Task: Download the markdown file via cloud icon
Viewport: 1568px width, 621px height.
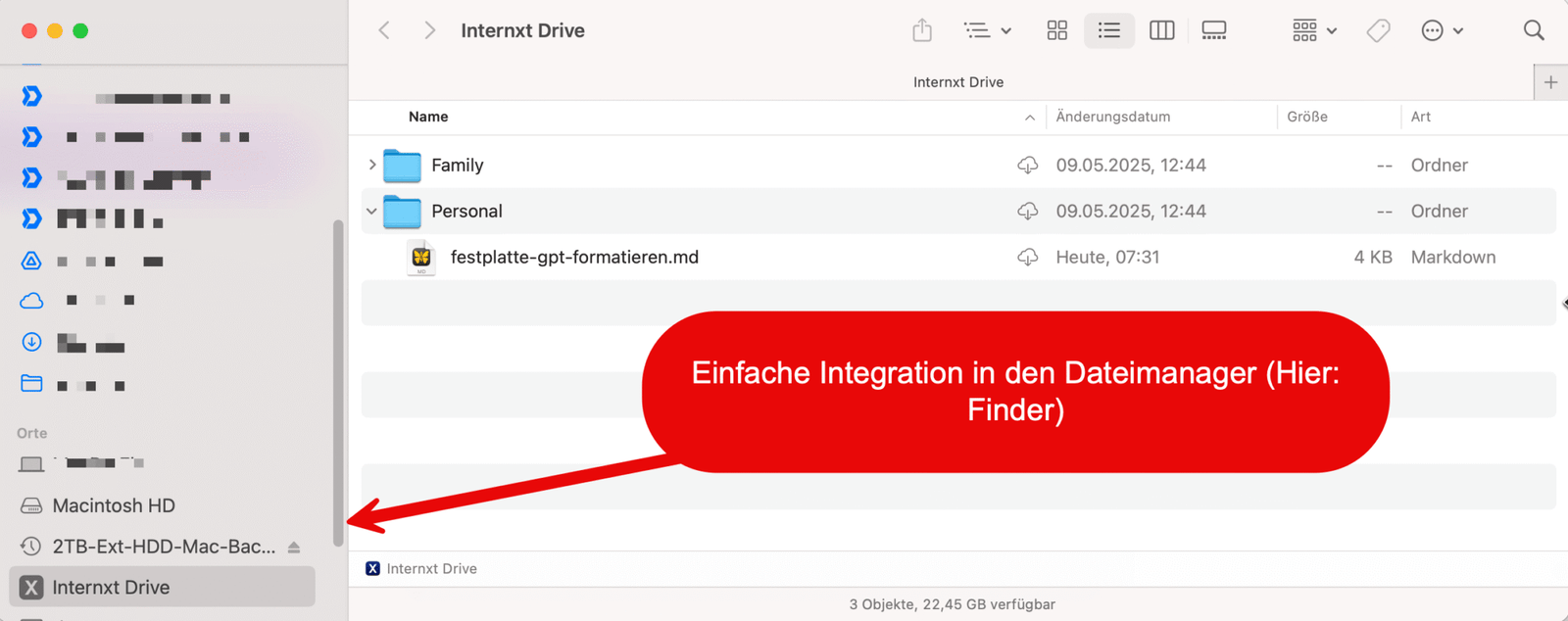Action: tap(1027, 258)
